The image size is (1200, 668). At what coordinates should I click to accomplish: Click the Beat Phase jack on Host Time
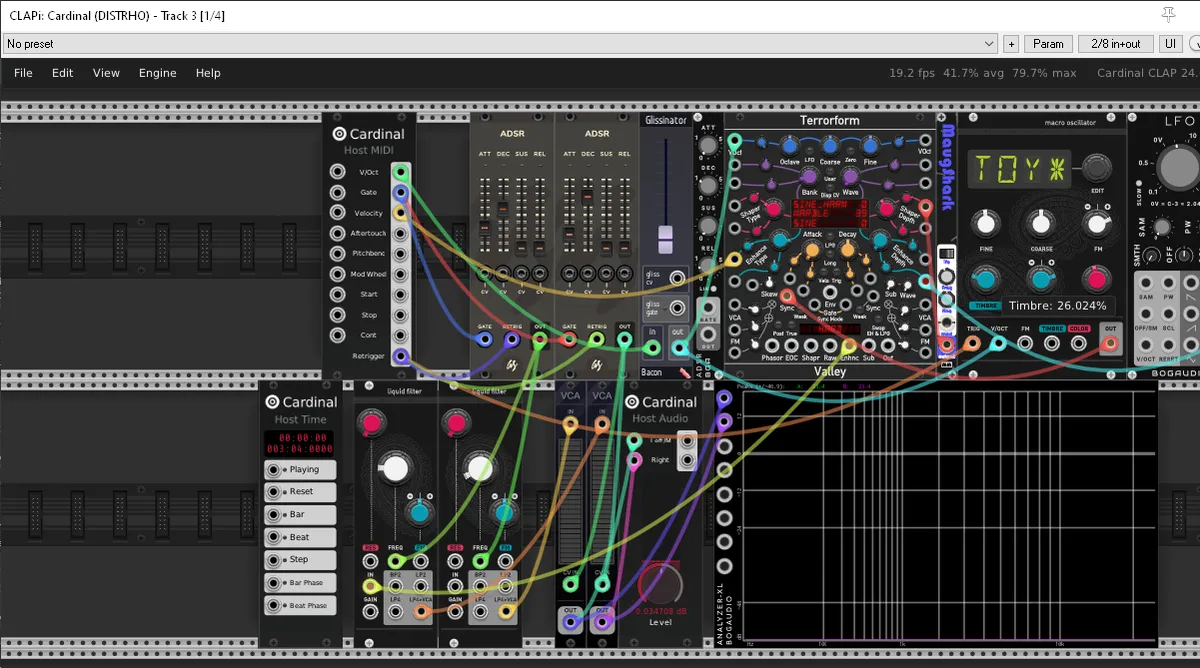tap(273, 606)
